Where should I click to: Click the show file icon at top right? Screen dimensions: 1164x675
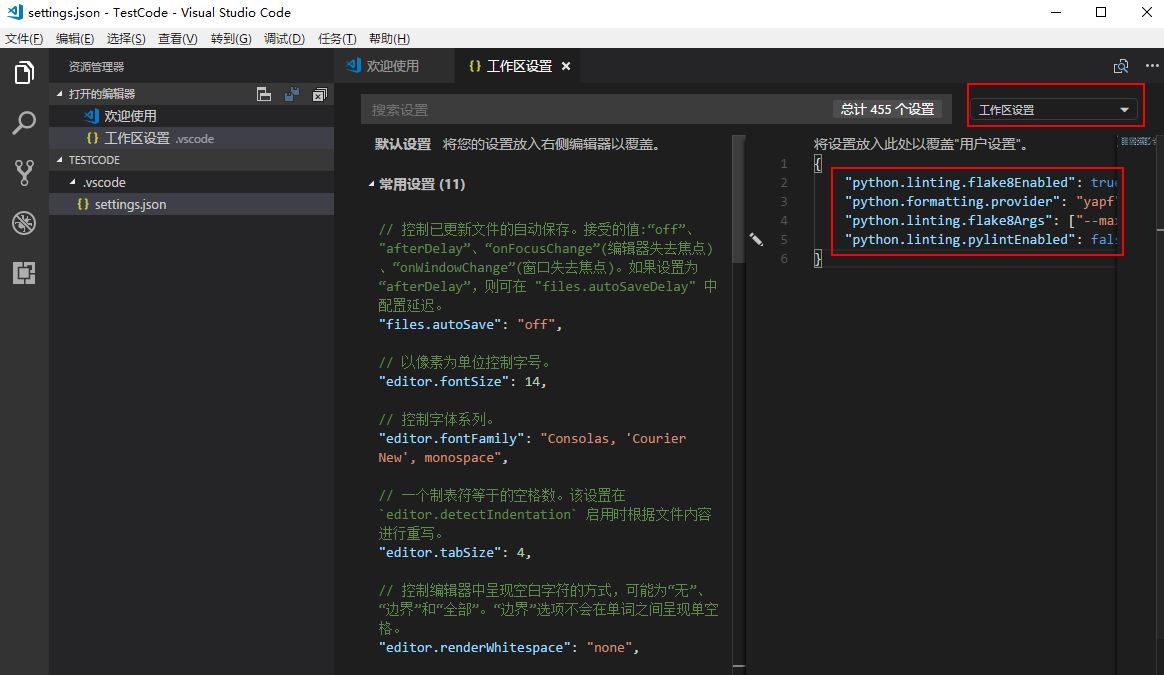point(1121,66)
